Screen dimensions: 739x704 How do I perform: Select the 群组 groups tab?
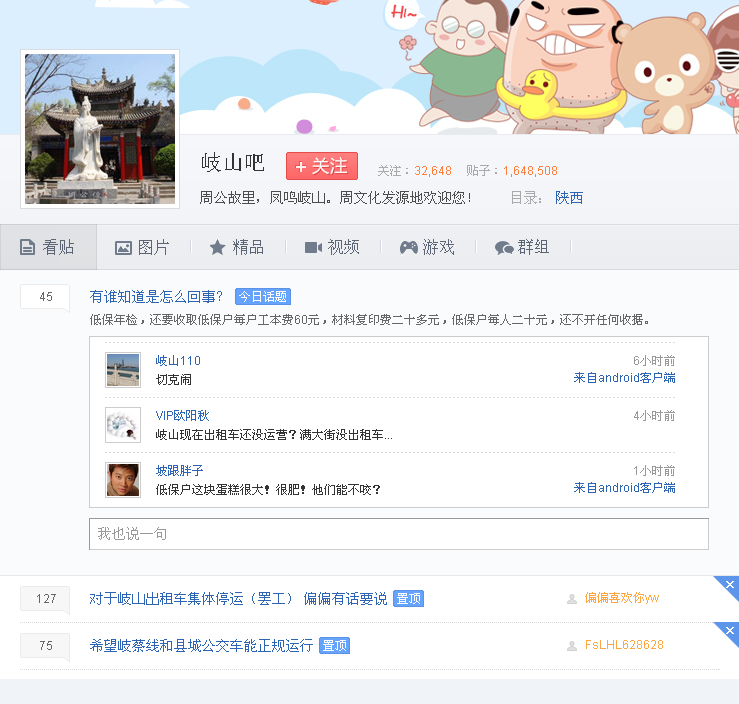coord(522,247)
